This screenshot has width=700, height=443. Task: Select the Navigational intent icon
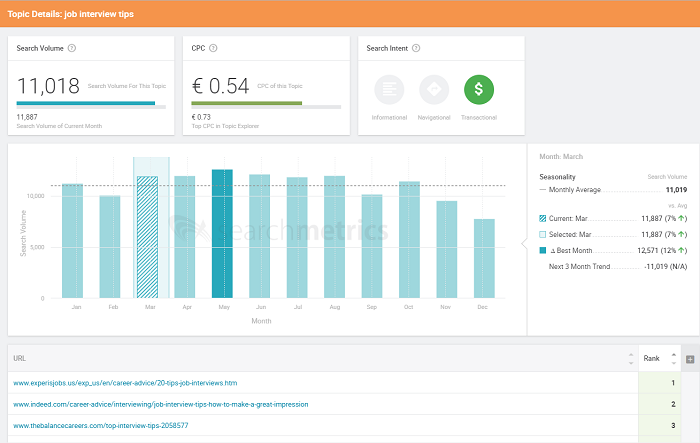point(434,91)
